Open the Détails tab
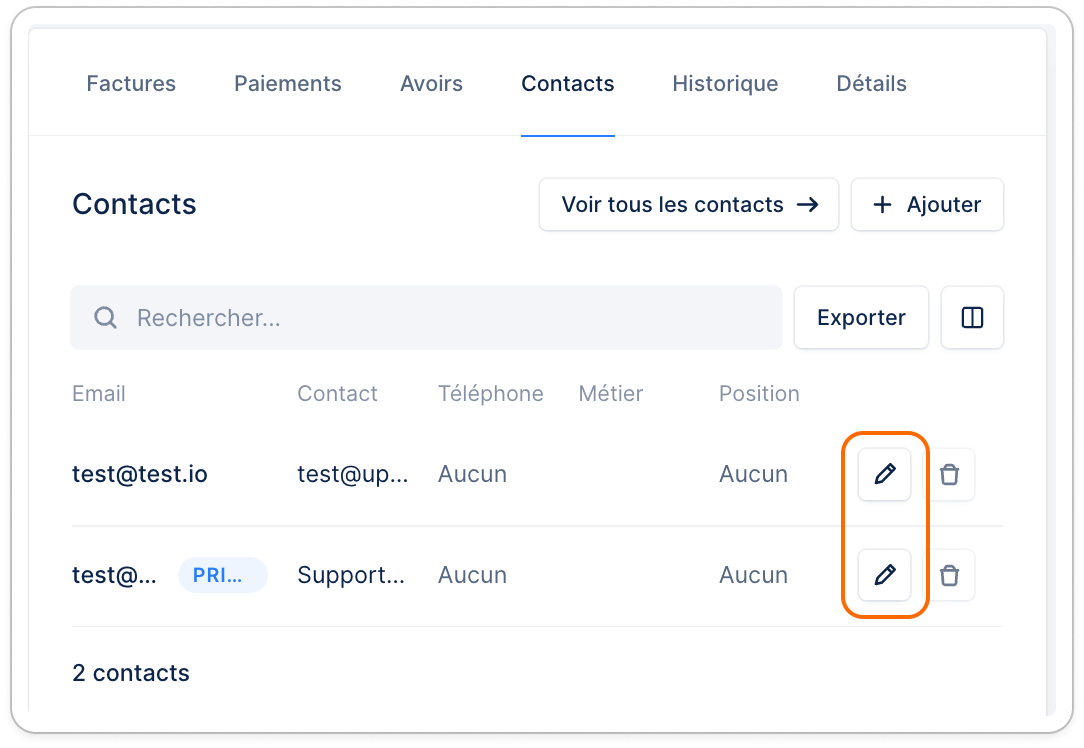 coord(871,84)
